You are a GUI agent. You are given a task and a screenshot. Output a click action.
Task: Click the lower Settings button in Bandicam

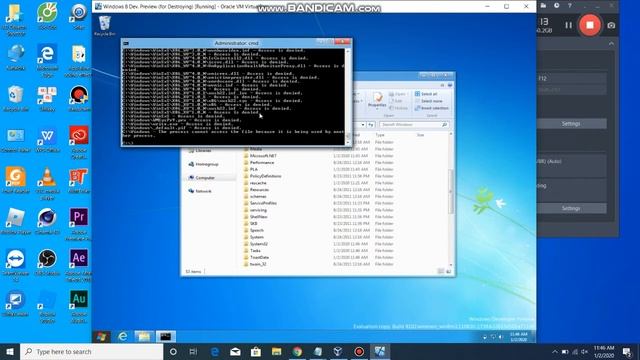pyautogui.click(x=571, y=208)
